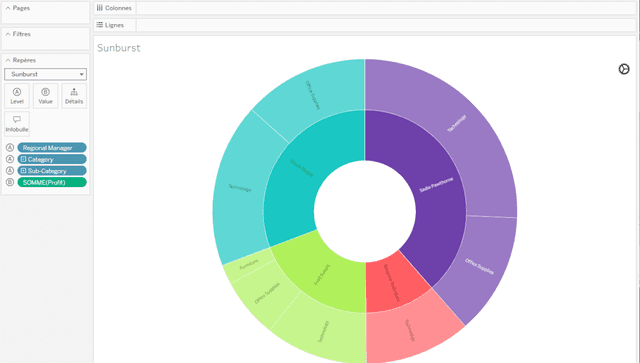Image resolution: width=640 pixels, height=363 pixels.
Task: Open the Détails marks button
Action: pos(74,96)
